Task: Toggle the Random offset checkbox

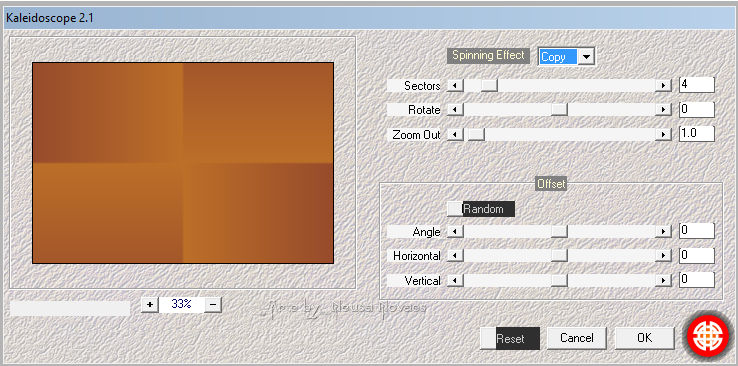Action: (x=455, y=209)
